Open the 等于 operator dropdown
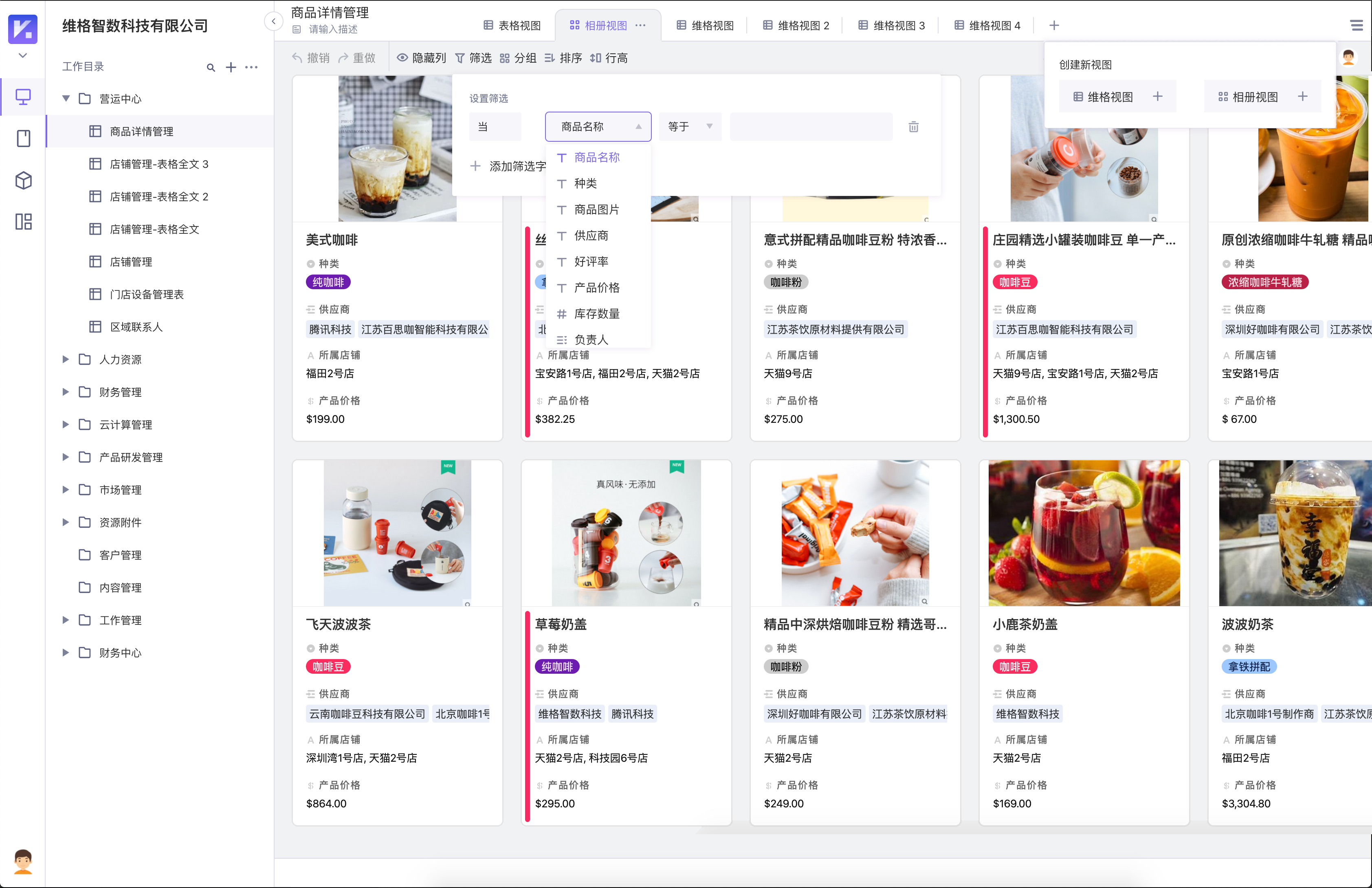The height and width of the screenshot is (888, 1372). (x=689, y=127)
